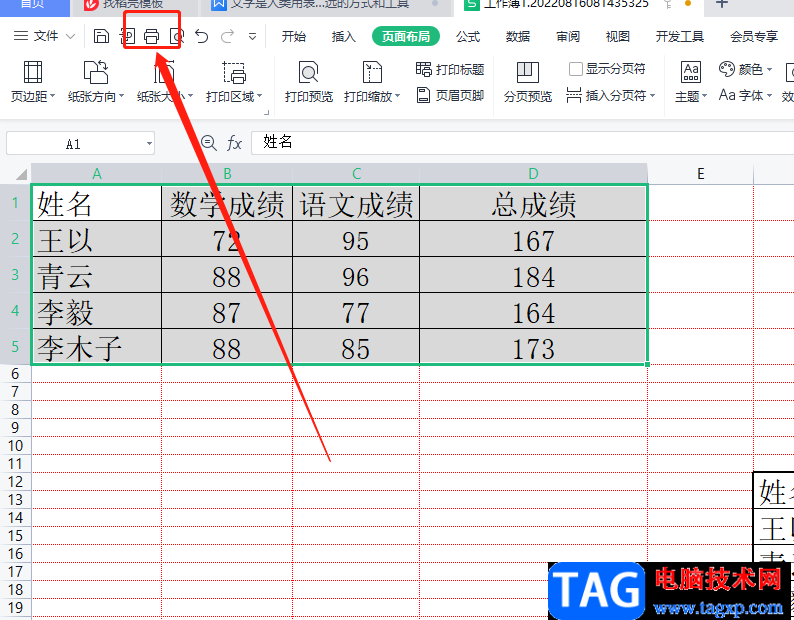794x620 pixels.
Task: Click the select-all corner triangle
Action: click(x=21, y=174)
